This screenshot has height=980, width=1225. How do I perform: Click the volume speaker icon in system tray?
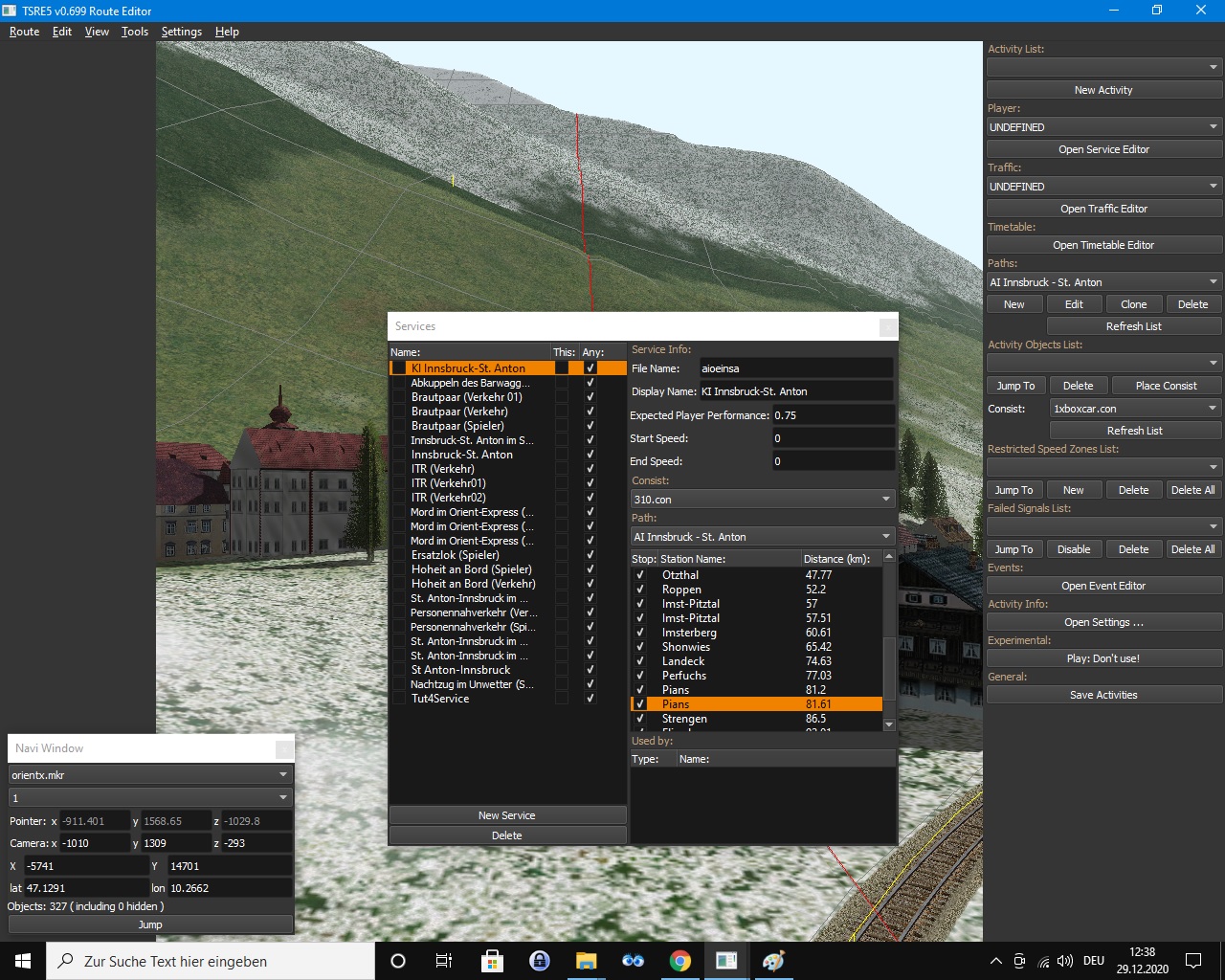(1065, 961)
